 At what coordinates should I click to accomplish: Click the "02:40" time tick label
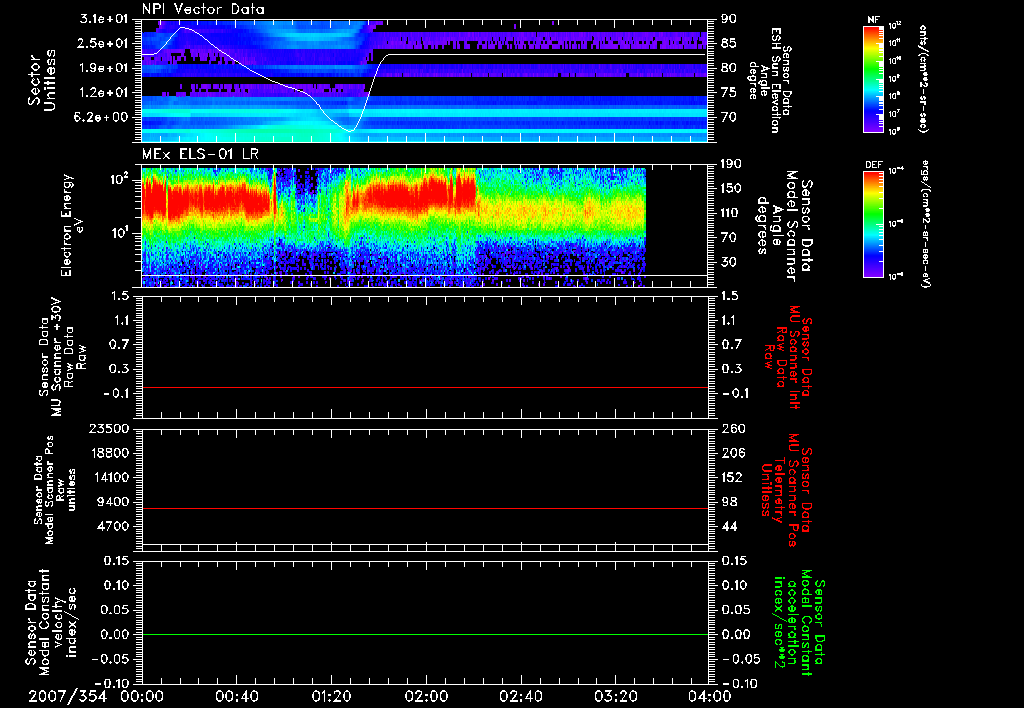coord(520,696)
